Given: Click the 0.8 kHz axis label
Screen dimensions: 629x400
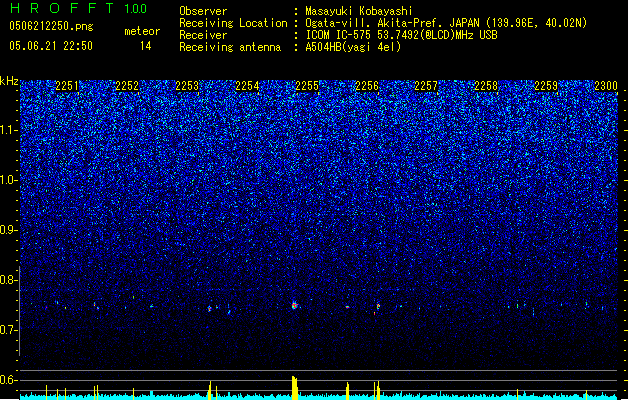Looking at the screenshot, I should (x=8, y=280).
